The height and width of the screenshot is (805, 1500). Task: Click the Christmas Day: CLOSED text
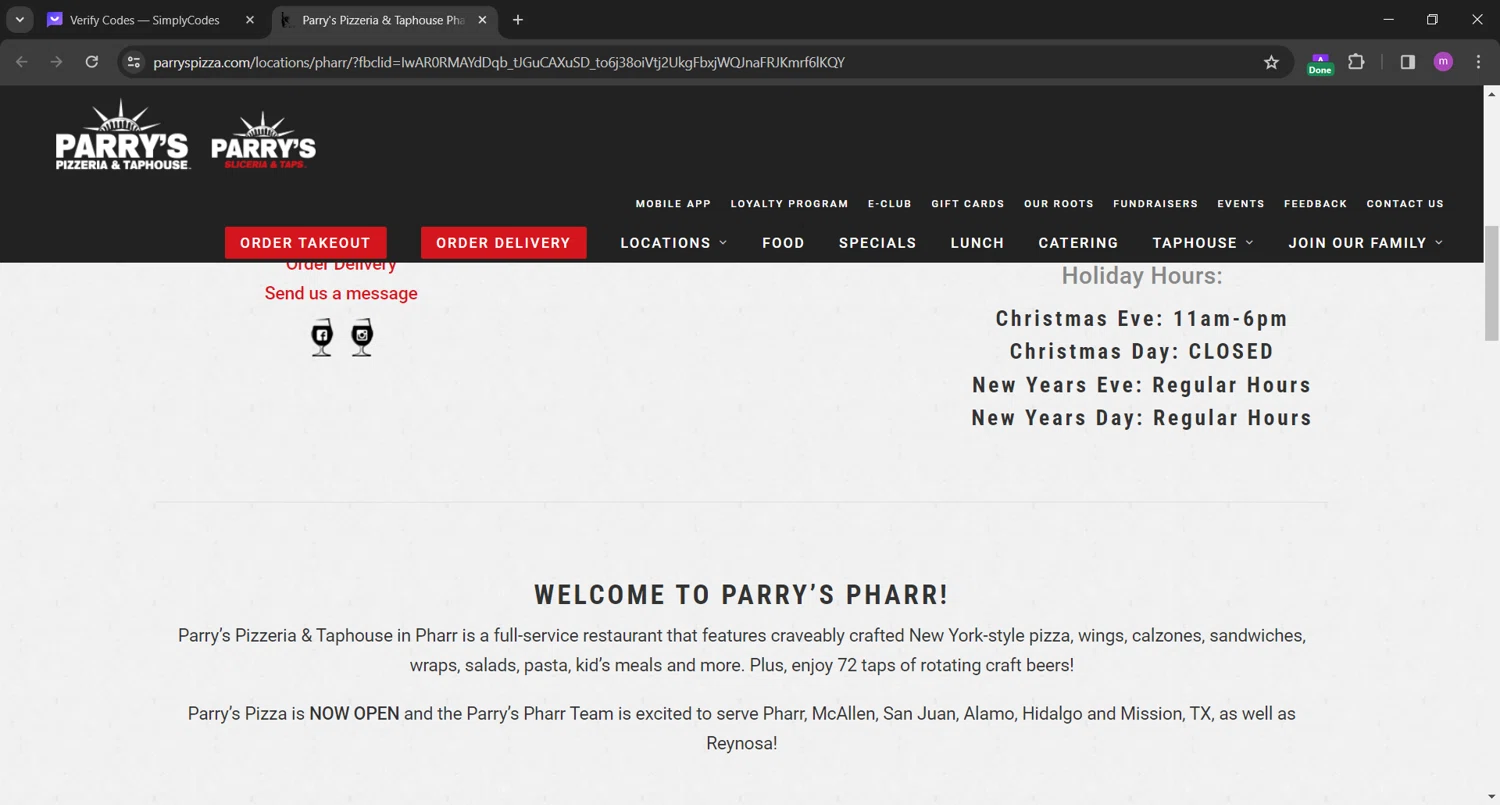[x=1141, y=352]
